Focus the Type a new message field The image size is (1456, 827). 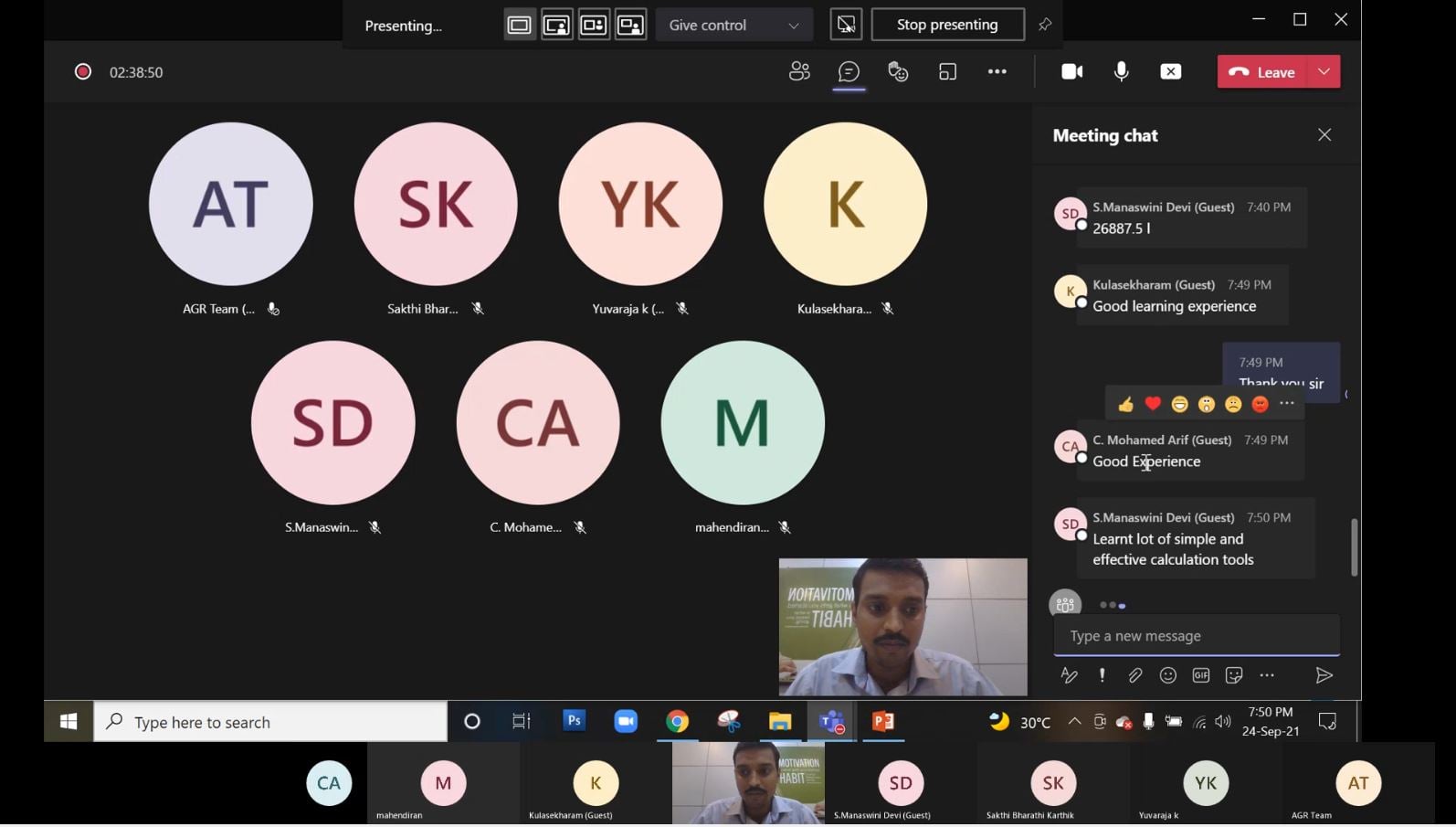pyautogui.click(x=1197, y=636)
